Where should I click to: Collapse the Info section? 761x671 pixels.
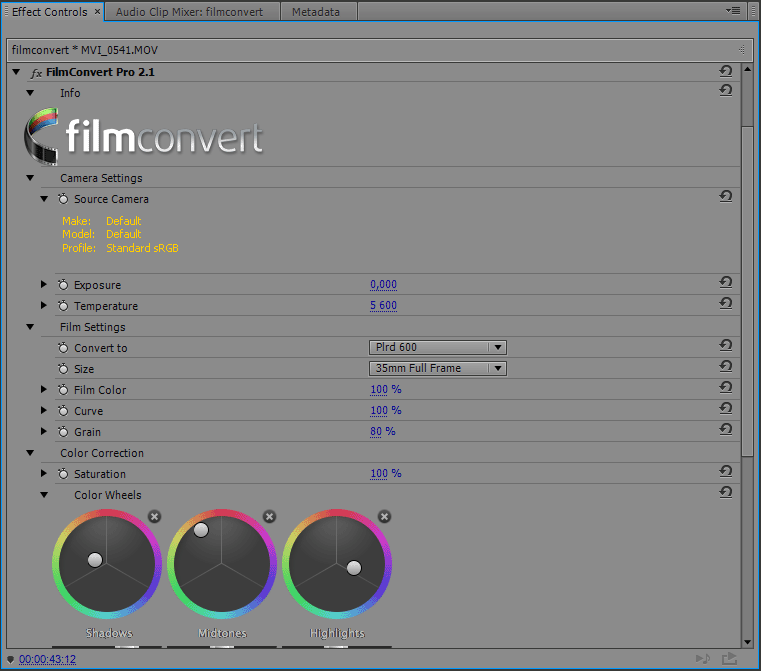[30, 93]
